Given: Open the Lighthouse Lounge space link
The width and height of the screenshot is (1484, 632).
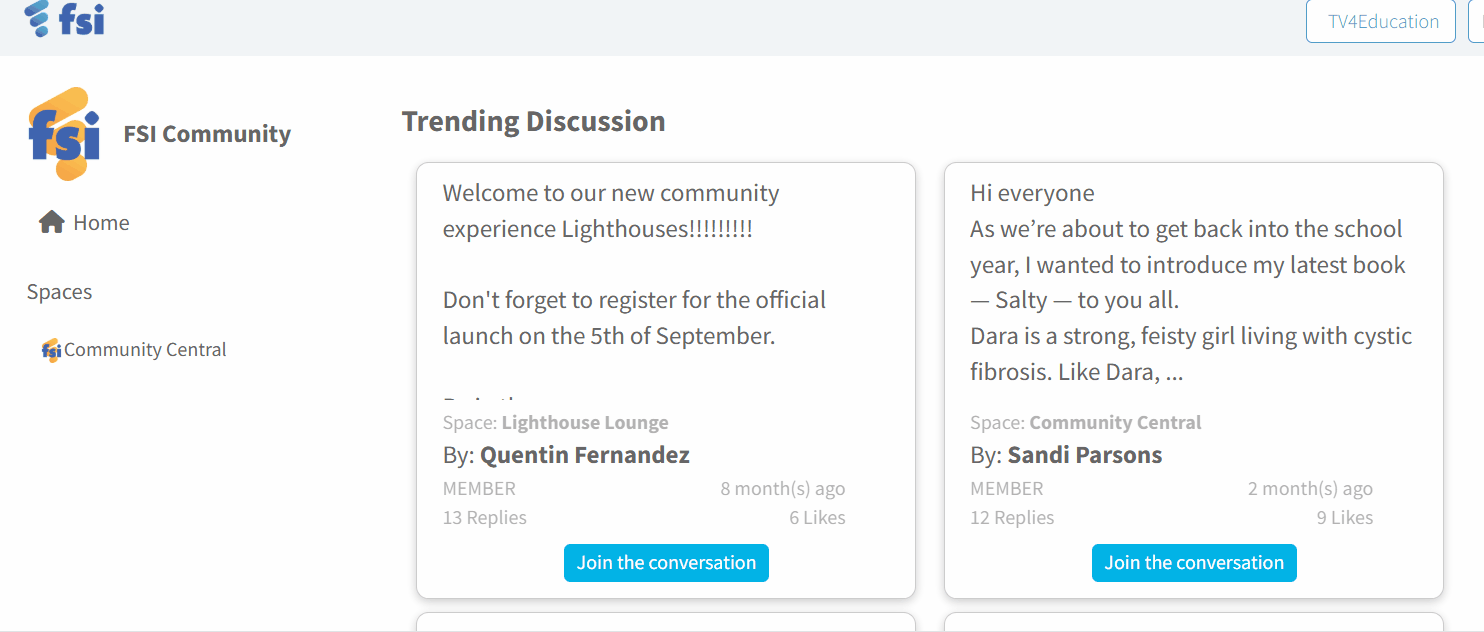Looking at the screenshot, I should (x=585, y=423).
